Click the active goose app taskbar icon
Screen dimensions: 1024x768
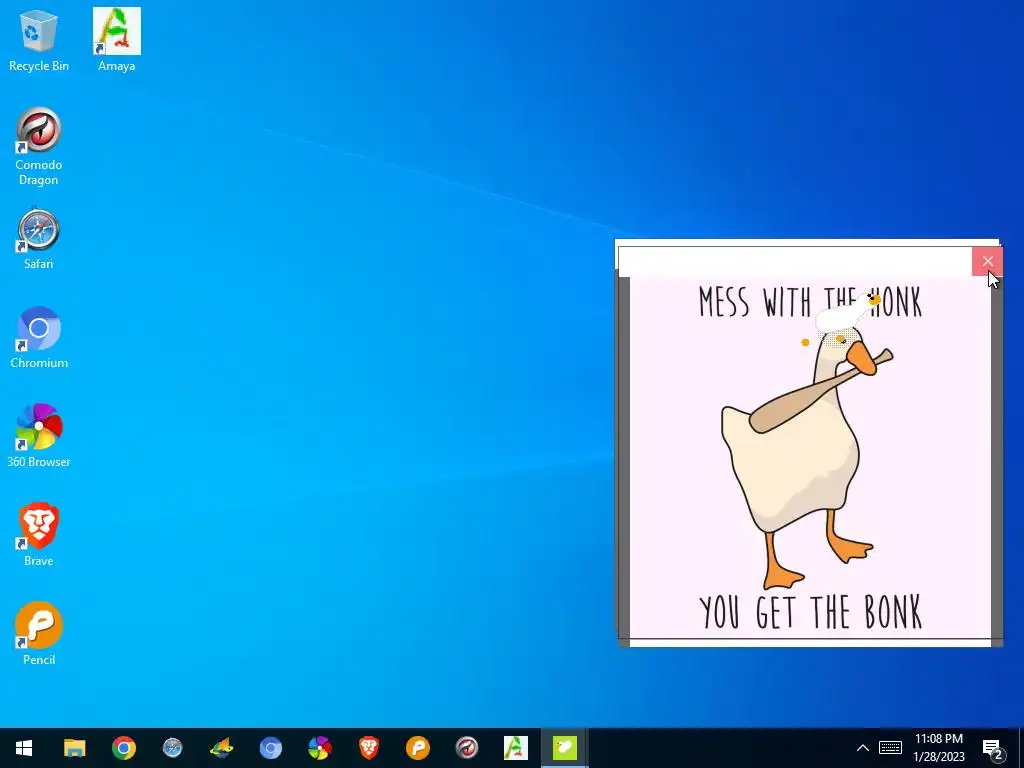coord(564,748)
